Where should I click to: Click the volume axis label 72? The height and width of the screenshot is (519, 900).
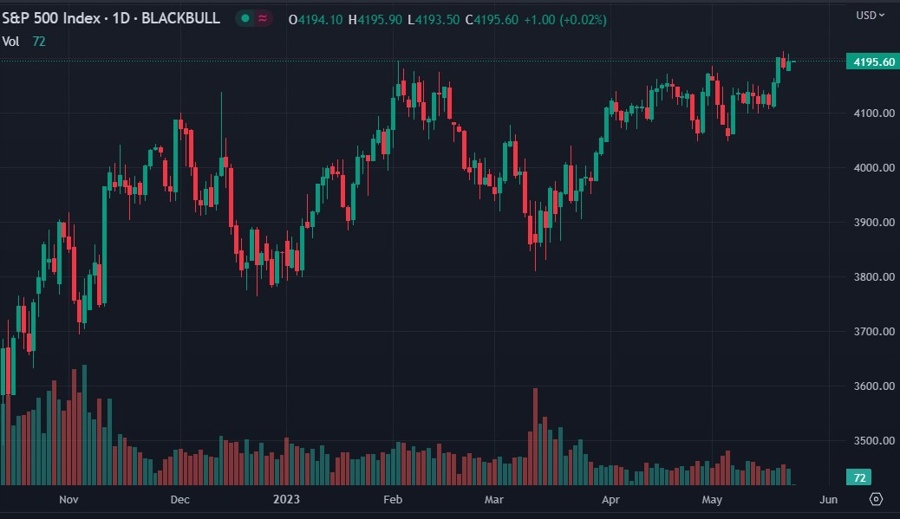[x=859, y=478]
